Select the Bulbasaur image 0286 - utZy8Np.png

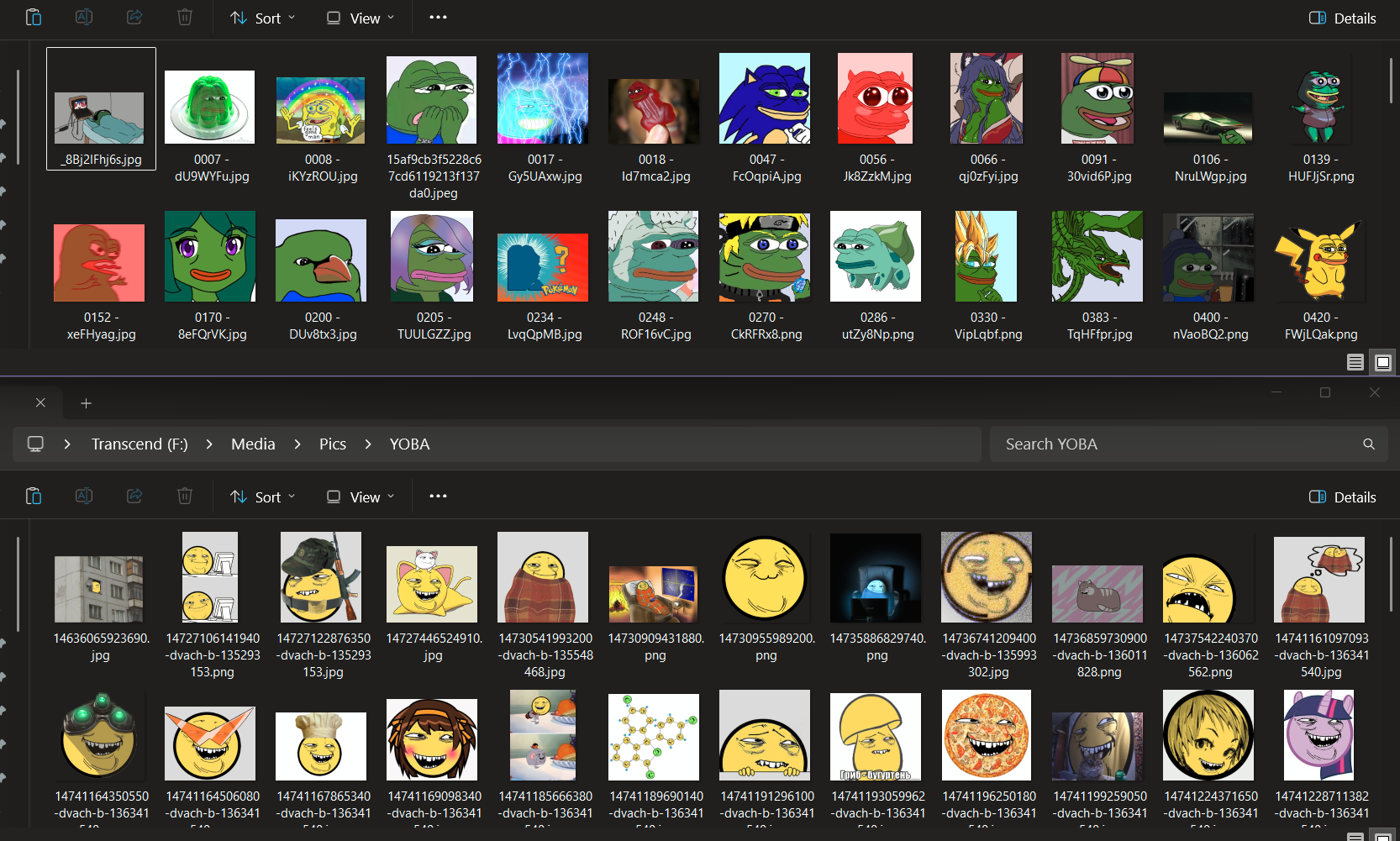pos(876,256)
